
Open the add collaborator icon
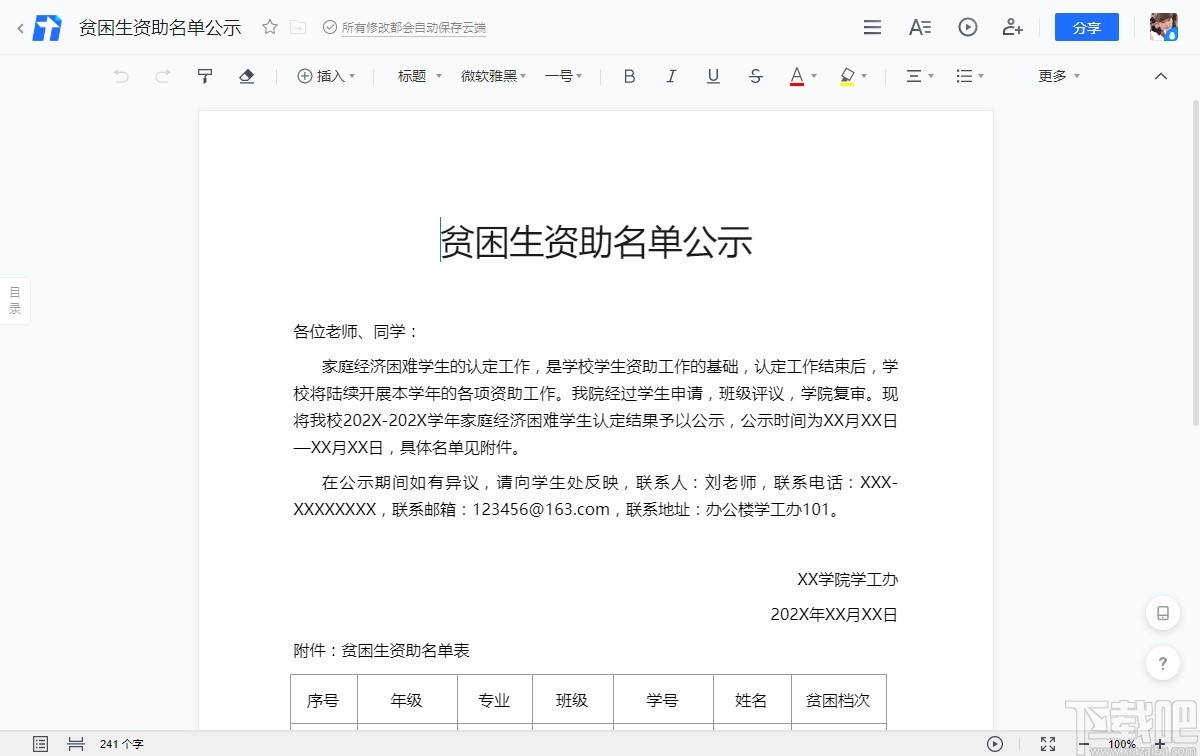click(x=1013, y=27)
